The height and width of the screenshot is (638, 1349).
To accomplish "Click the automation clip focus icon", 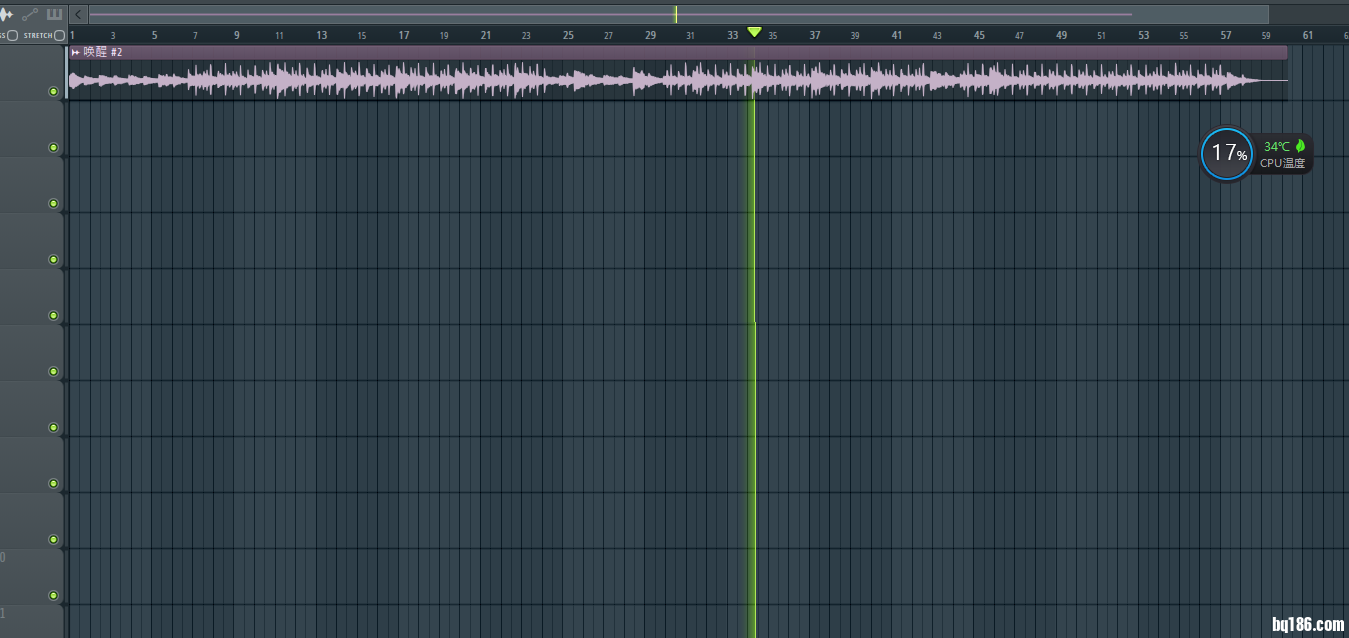I will click(x=30, y=14).
